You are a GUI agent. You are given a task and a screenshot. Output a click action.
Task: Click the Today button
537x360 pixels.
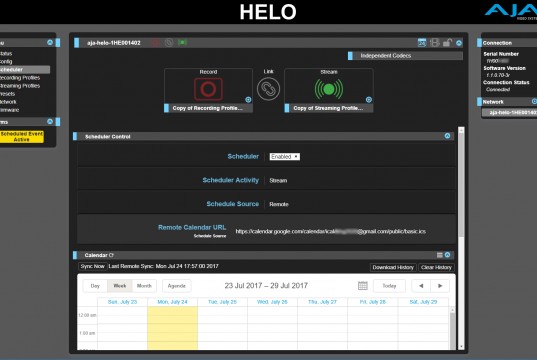[x=389, y=286]
